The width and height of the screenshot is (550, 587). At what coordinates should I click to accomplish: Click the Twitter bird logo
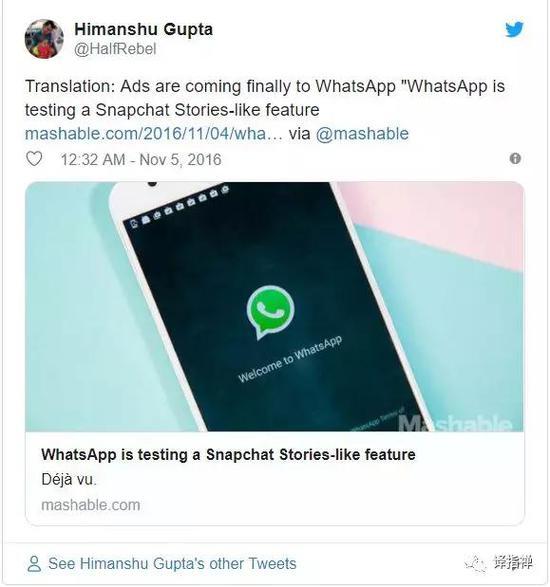pyautogui.click(x=514, y=29)
